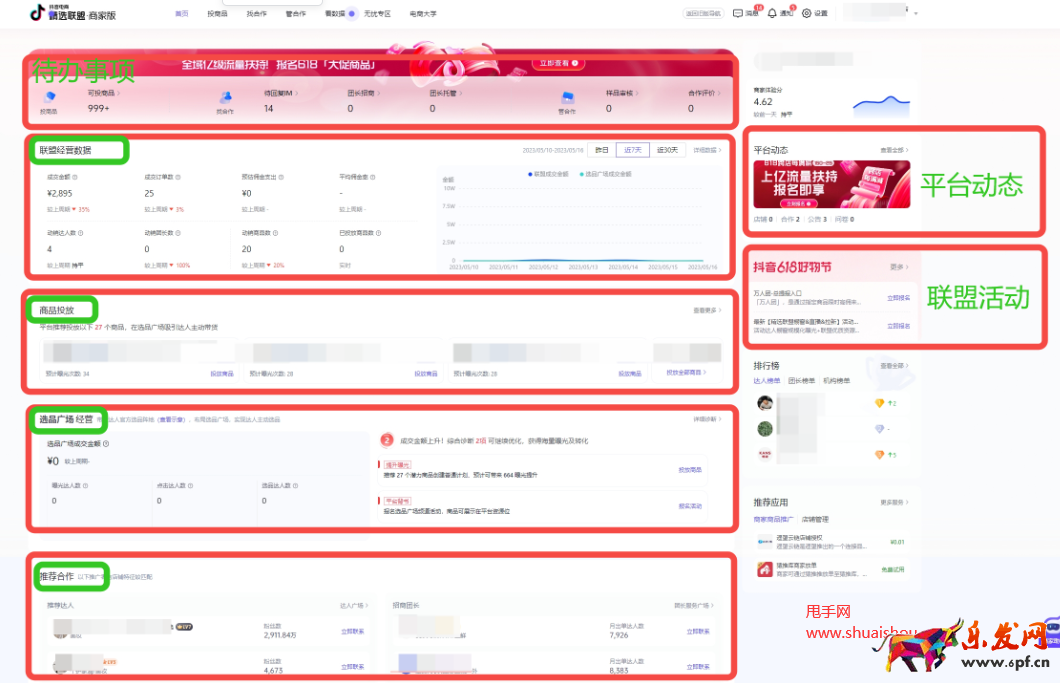Show the info tooltip beside 选品达人数
Image resolution: width=1060 pixels, height=683 pixels.
(x=295, y=486)
